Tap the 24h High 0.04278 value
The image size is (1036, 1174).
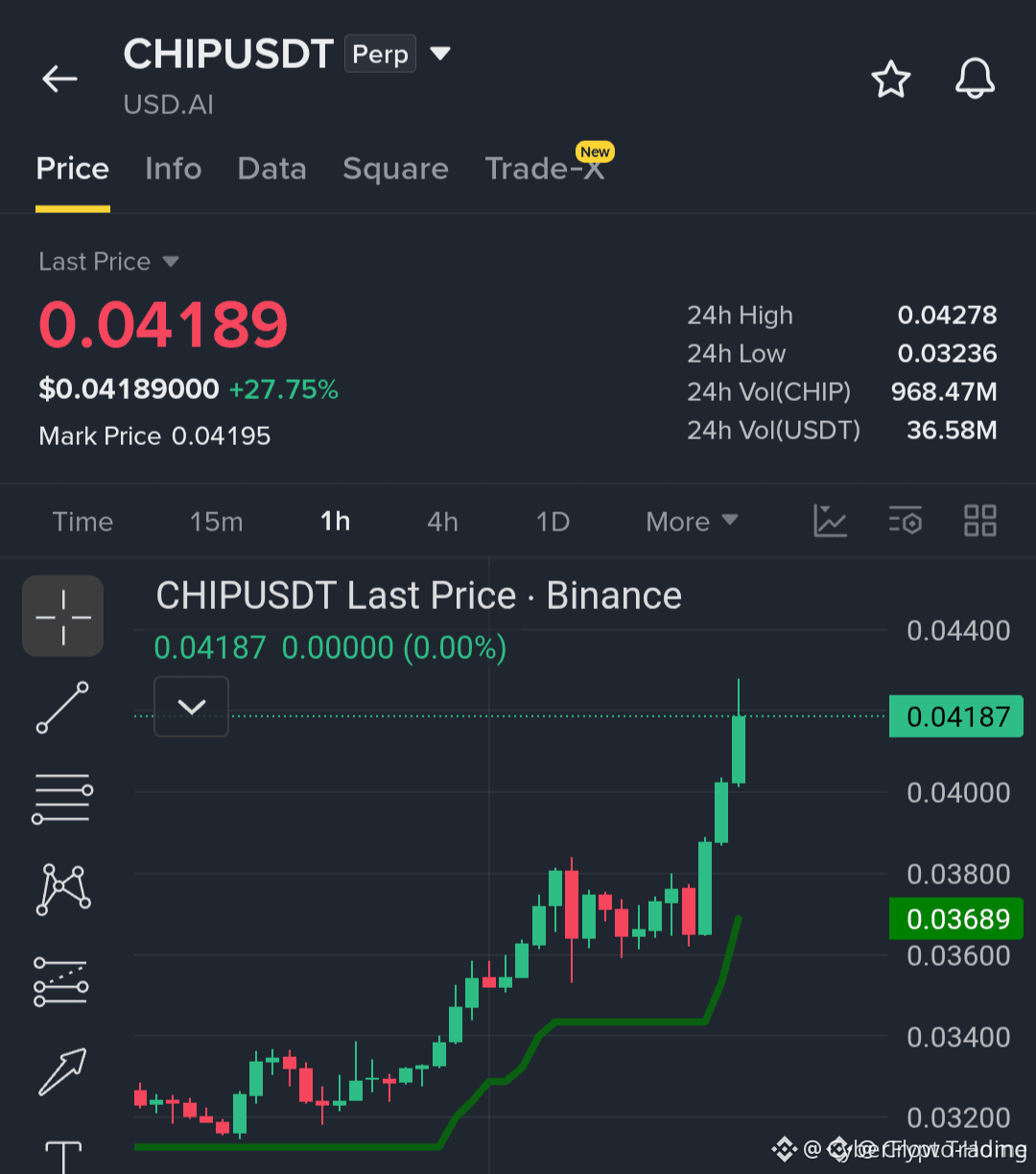(x=947, y=316)
